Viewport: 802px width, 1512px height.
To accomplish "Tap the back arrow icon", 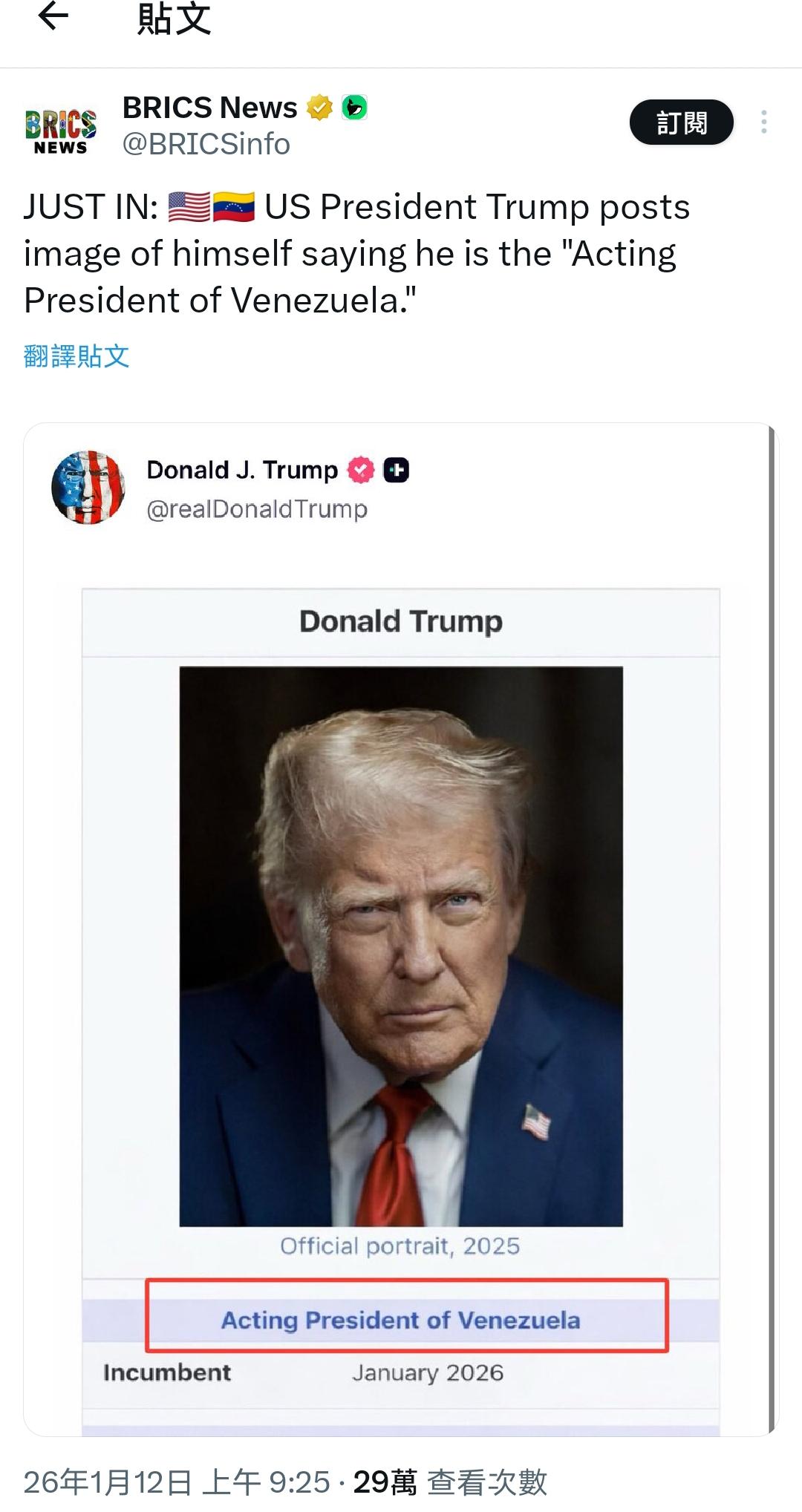I will (x=53, y=17).
